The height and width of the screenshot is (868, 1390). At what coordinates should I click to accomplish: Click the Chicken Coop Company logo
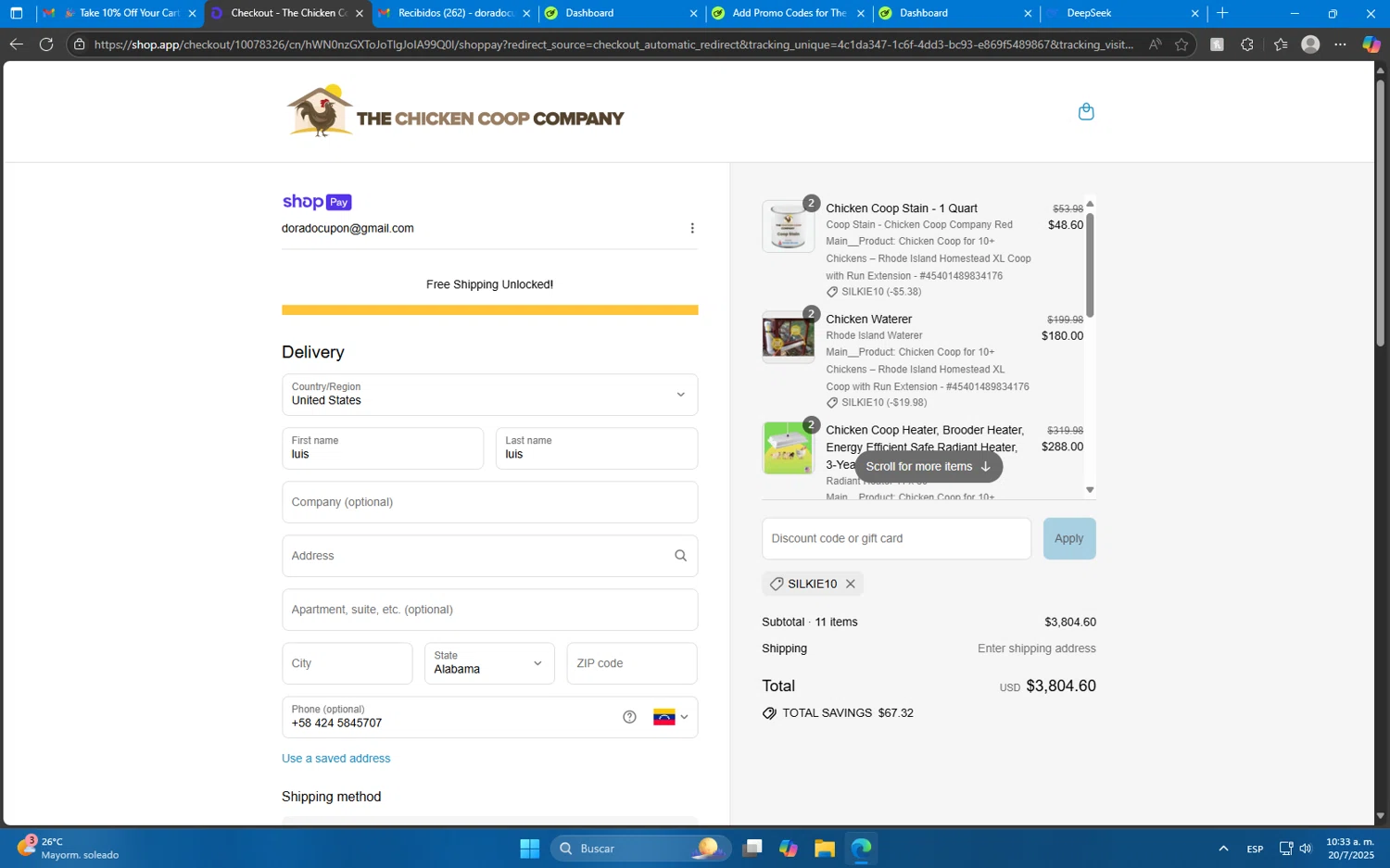click(x=455, y=111)
